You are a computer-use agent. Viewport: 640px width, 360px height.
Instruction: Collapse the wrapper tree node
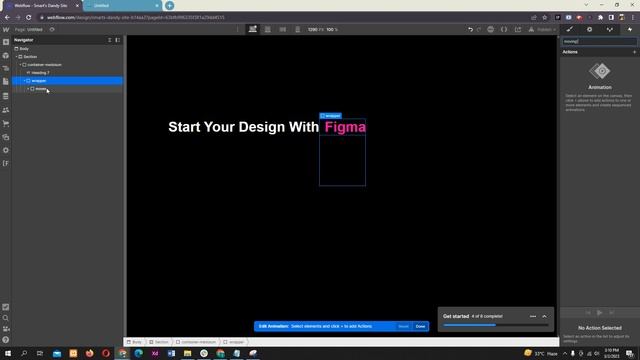coord(24,81)
